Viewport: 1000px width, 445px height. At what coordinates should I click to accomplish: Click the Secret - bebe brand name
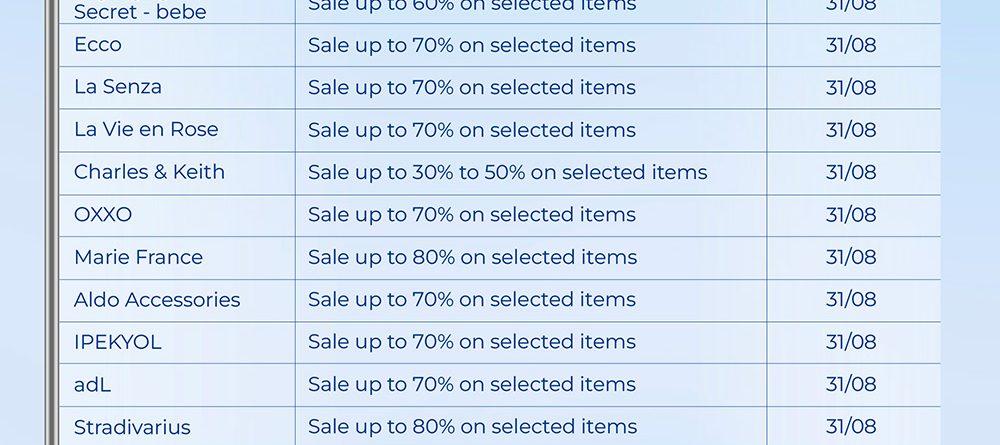pyautogui.click(x=140, y=12)
